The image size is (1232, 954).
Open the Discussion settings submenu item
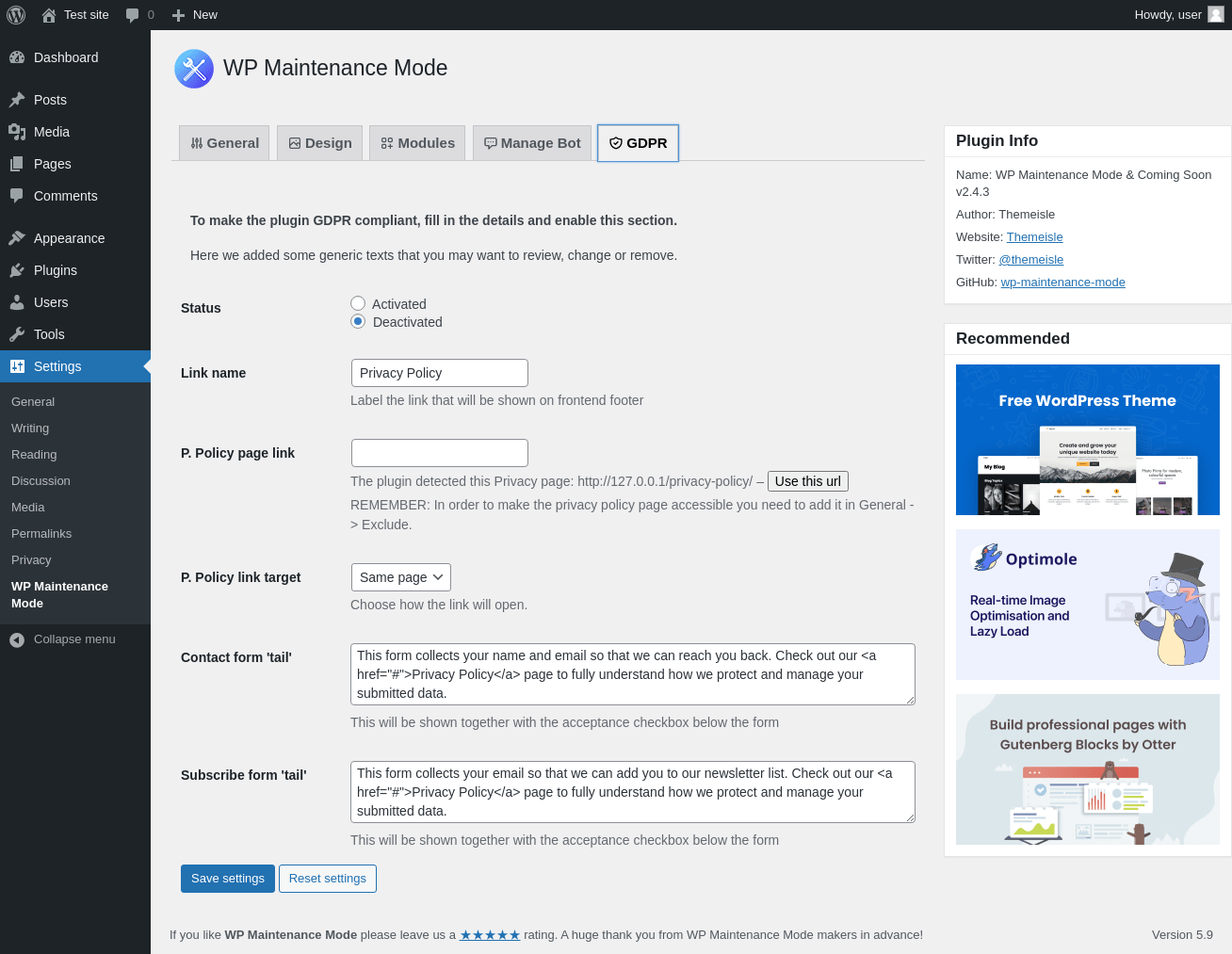[x=41, y=481]
